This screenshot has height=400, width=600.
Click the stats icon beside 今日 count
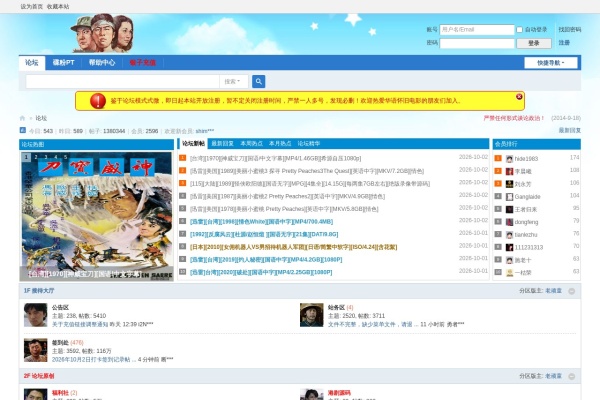click(x=23, y=130)
